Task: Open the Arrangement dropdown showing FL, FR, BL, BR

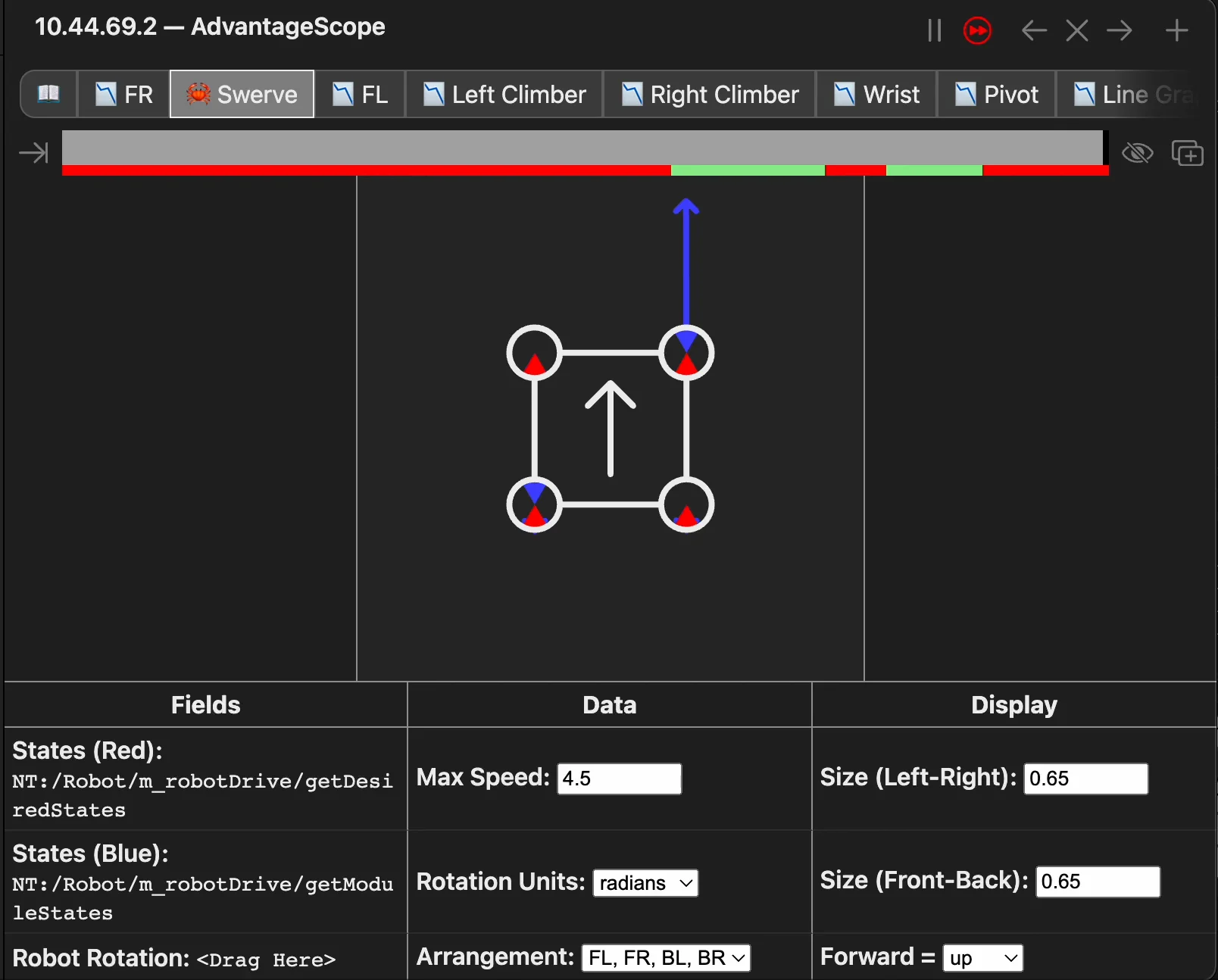Action: pyautogui.click(x=666, y=957)
